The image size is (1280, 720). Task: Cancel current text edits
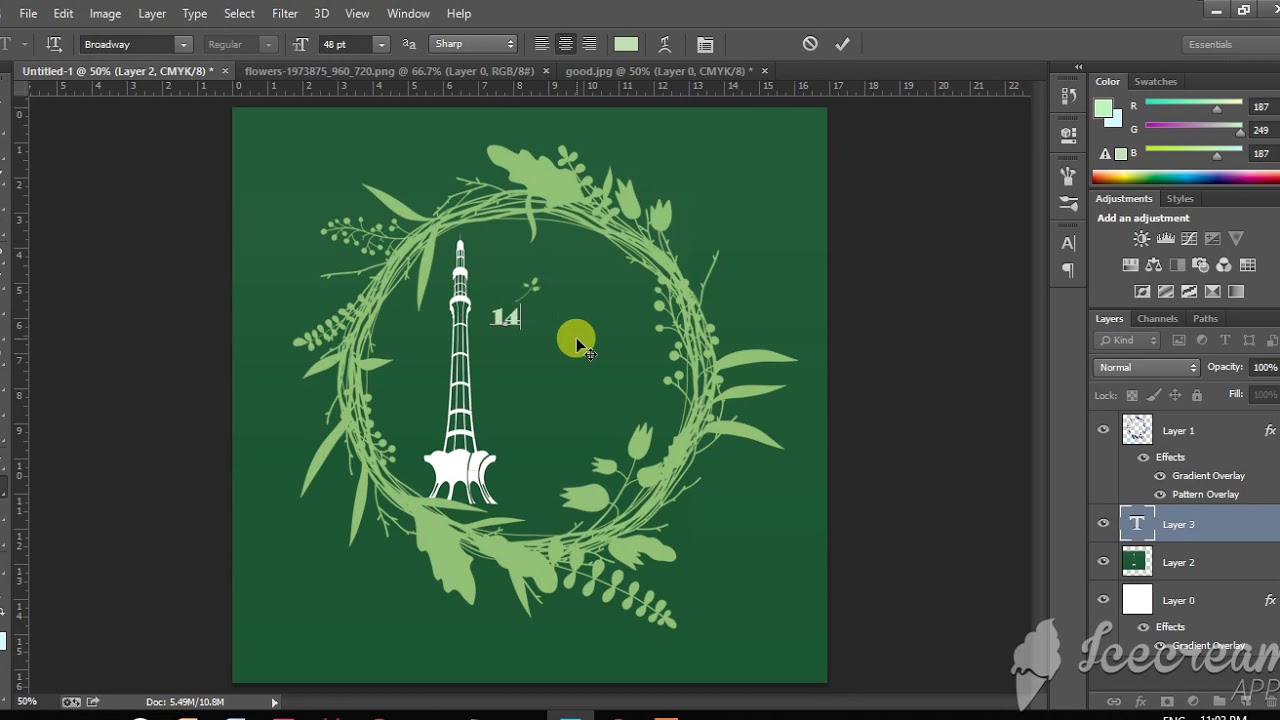810,44
